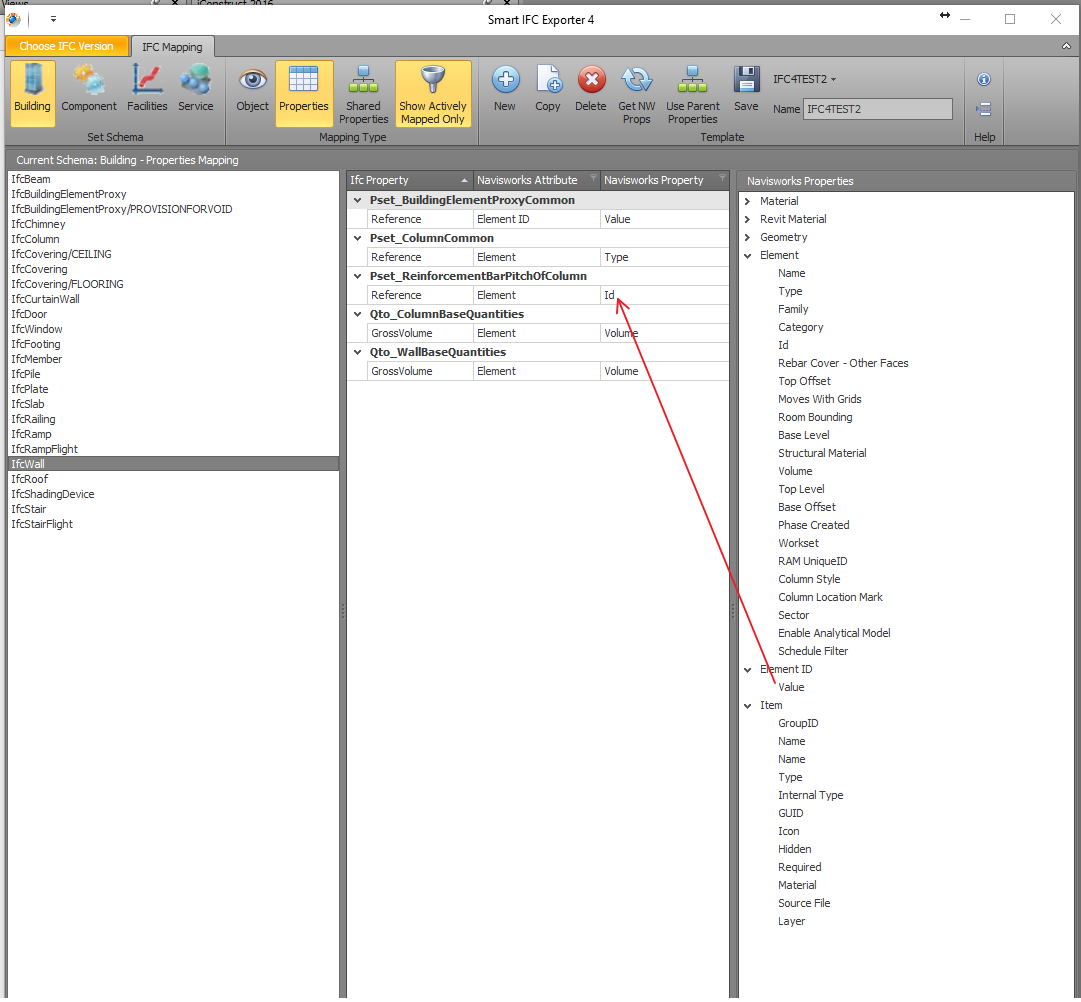Select the Building set schema icon
The image size is (1081, 1002).
coord(32,90)
